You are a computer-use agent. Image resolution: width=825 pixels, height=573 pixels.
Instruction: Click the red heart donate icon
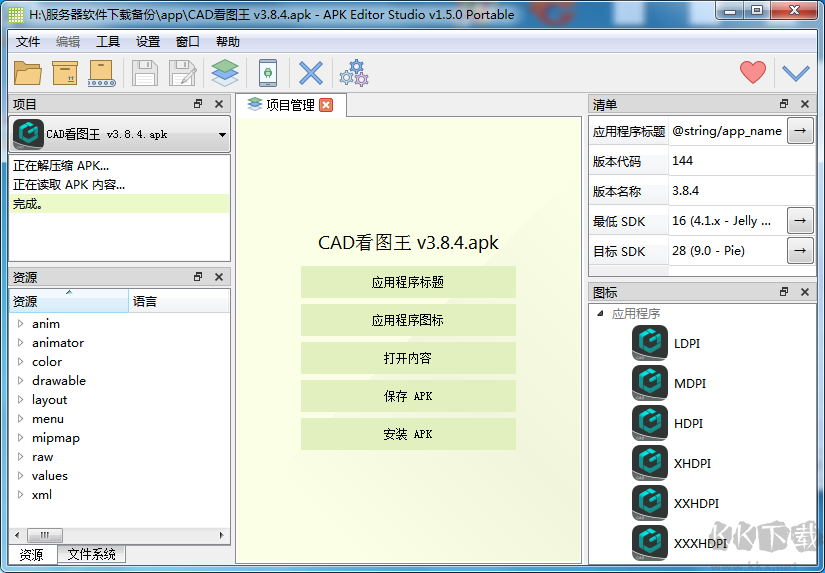752,73
